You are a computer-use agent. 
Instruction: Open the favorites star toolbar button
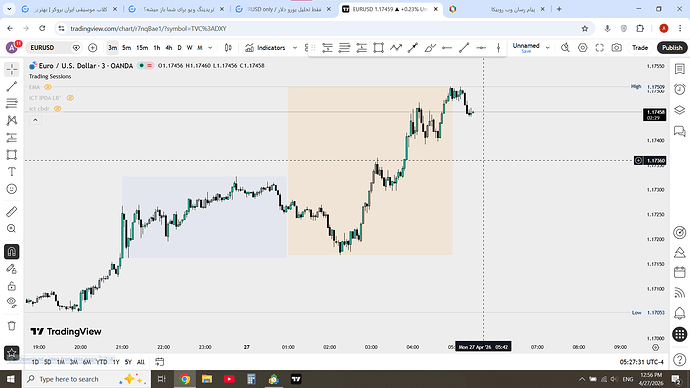pos(12,353)
